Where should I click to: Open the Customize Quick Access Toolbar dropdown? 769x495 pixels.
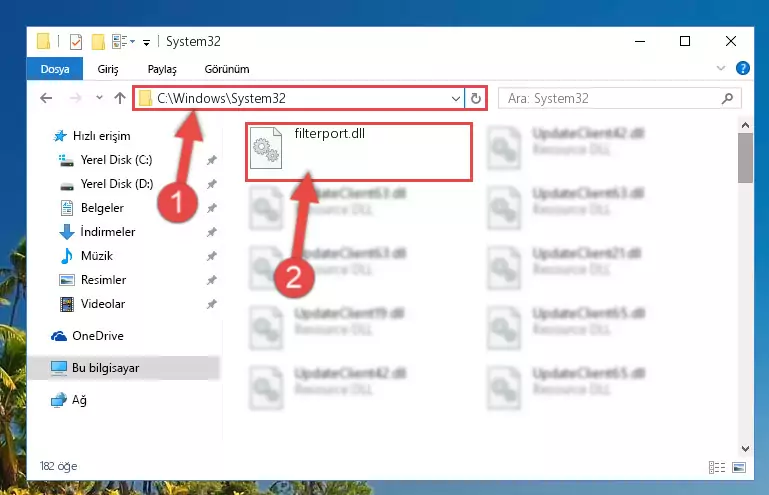tap(146, 43)
